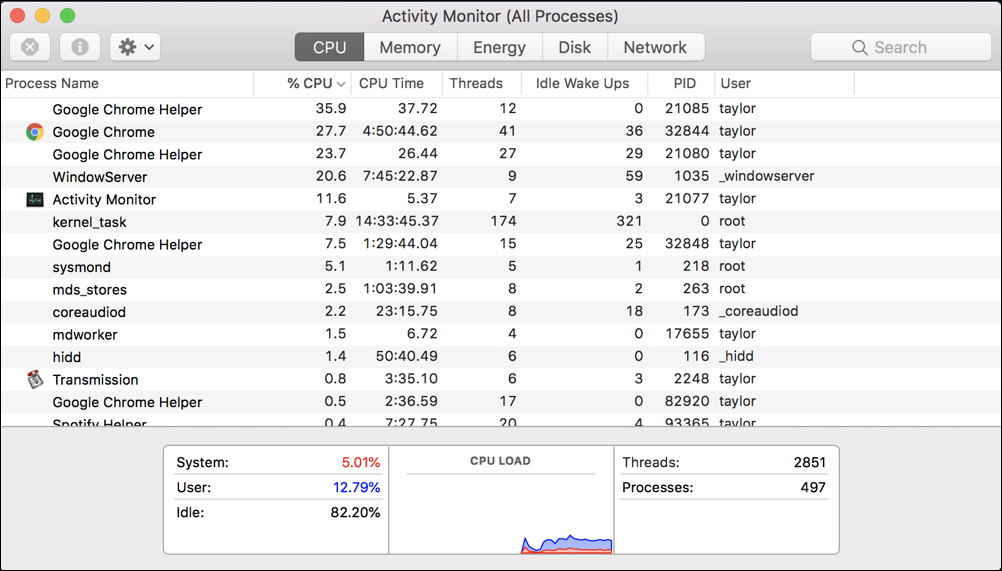Open the process info inspector icon
The image size is (1002, 571).
click(x=80, y=47)
